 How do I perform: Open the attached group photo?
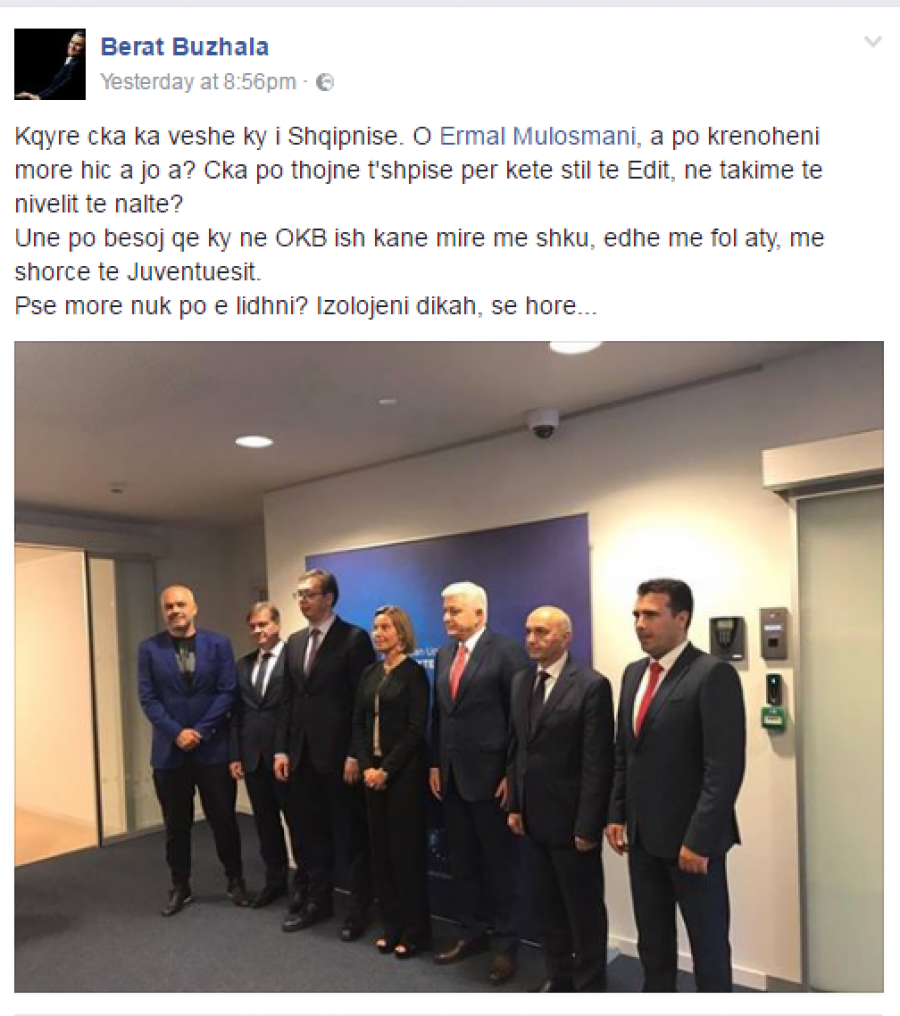point(449,667)
